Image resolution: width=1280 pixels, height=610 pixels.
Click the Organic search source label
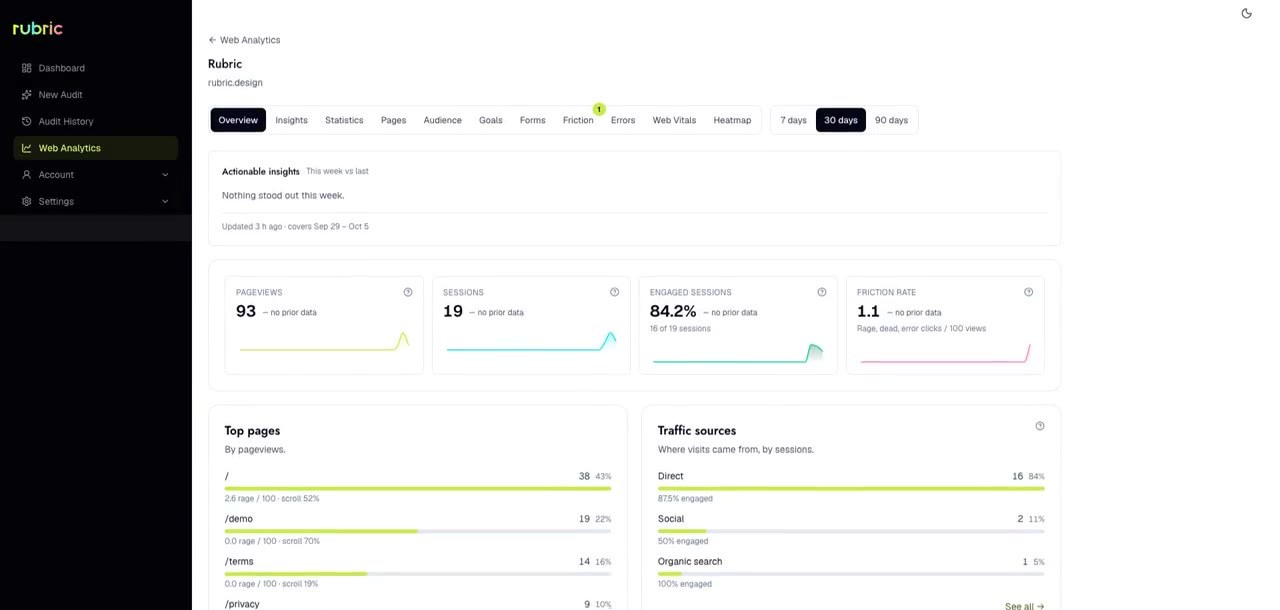coord(690,562)
